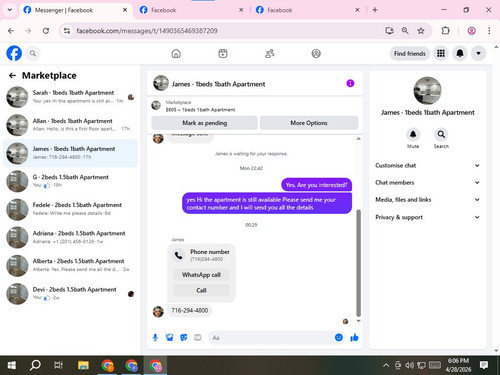
Task: Open the Groups icon in top navigation
Action: pyautogui.click(x=316, y=53)
